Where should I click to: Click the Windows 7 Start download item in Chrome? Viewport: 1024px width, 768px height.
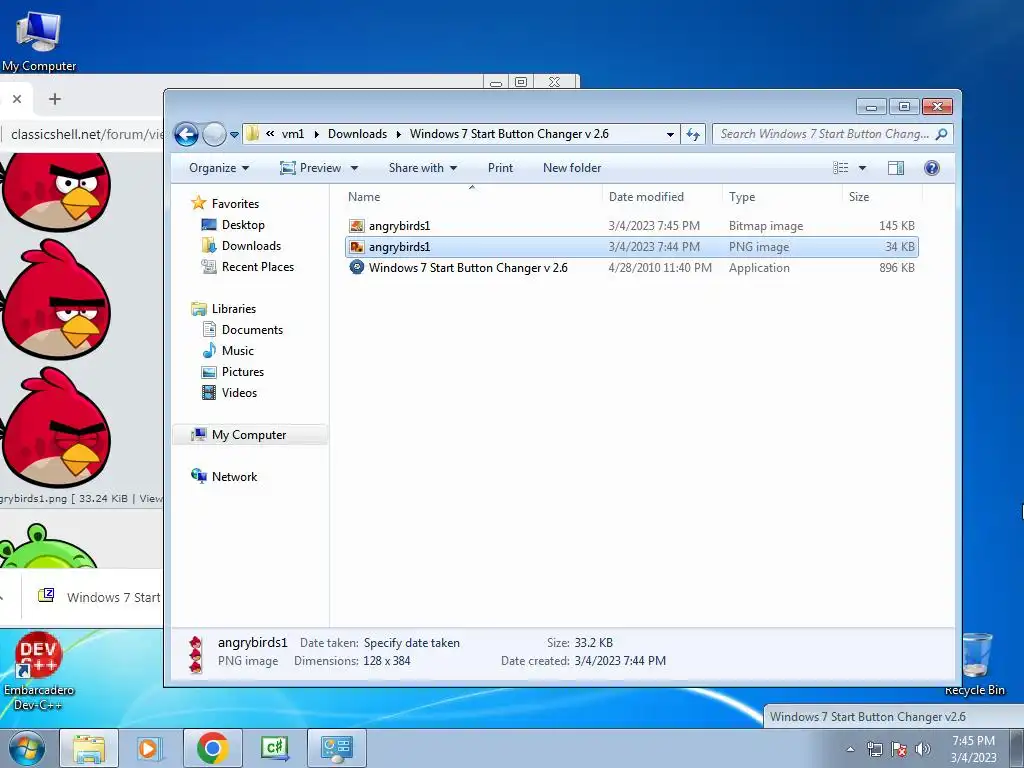(x=101, y=597)
